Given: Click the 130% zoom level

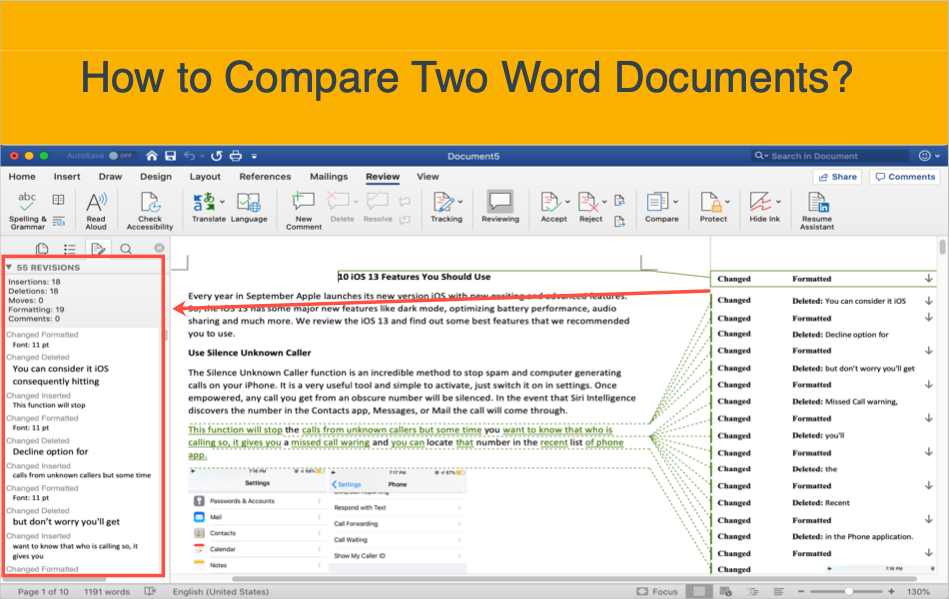Looking at the screenshot, I should click(918, 592).
